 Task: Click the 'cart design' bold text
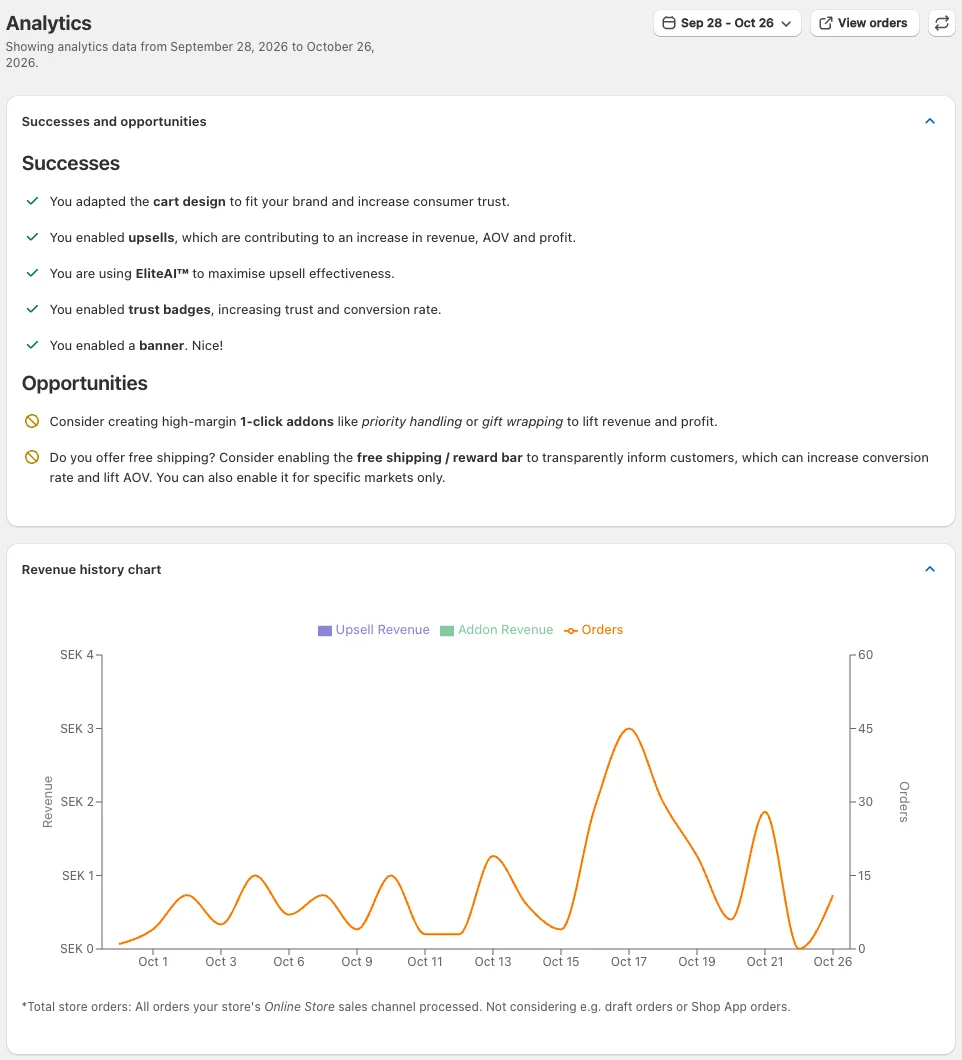point(189,201)
